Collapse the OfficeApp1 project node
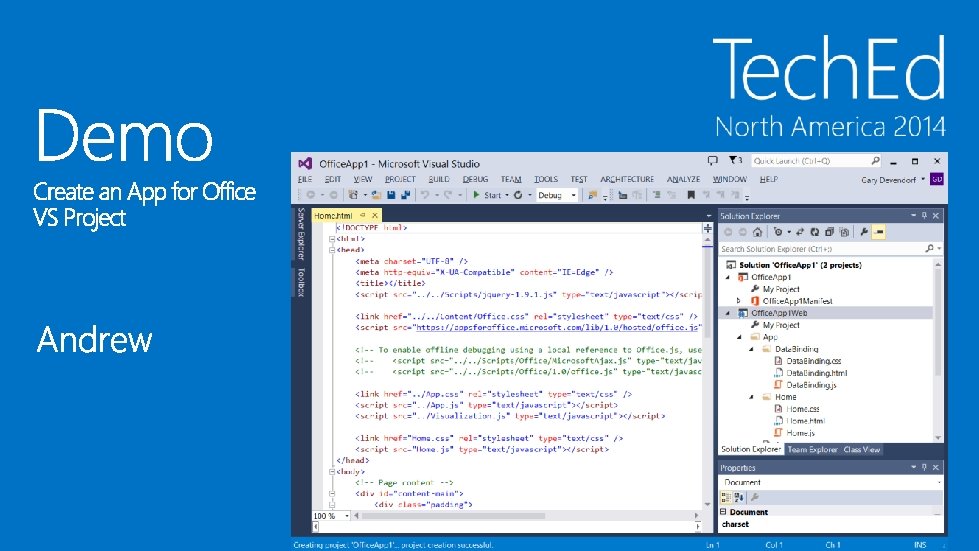 [728, 277]
